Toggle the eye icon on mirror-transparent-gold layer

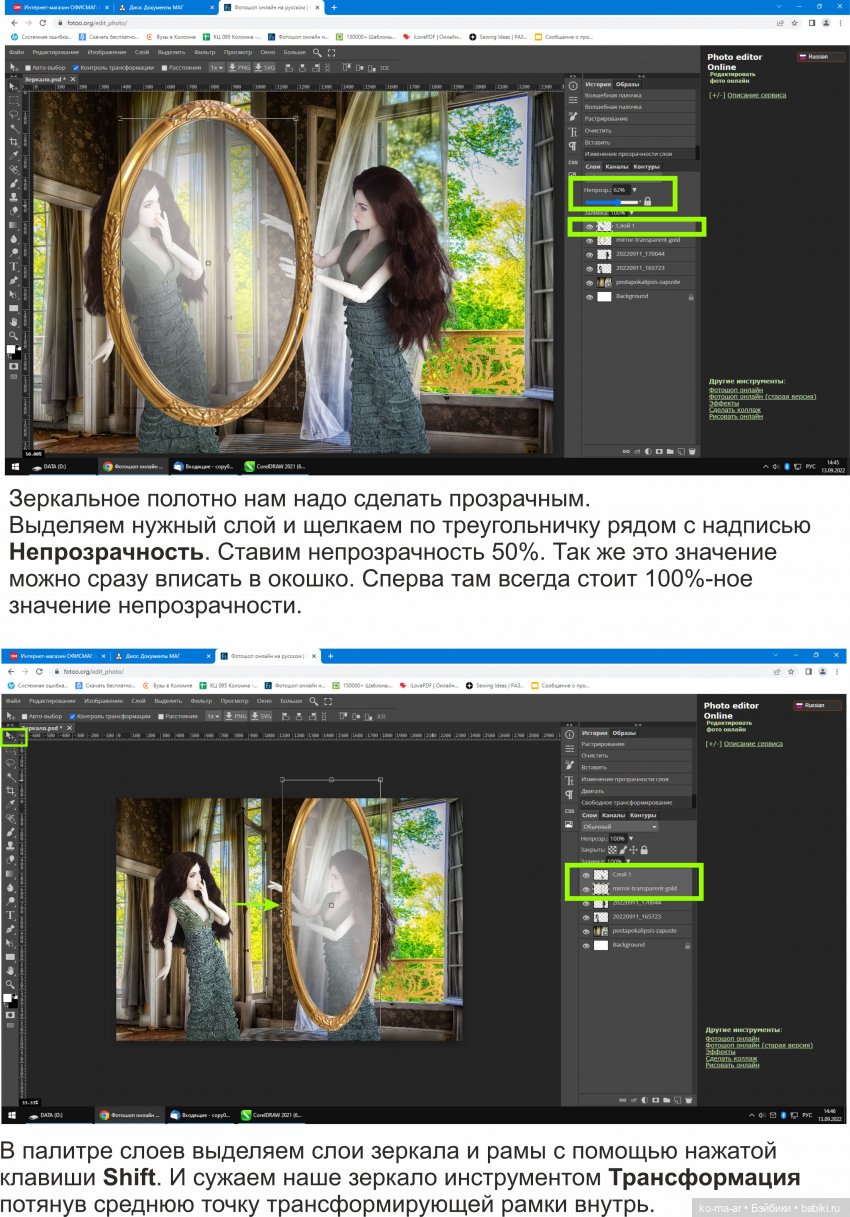point(589,240)
